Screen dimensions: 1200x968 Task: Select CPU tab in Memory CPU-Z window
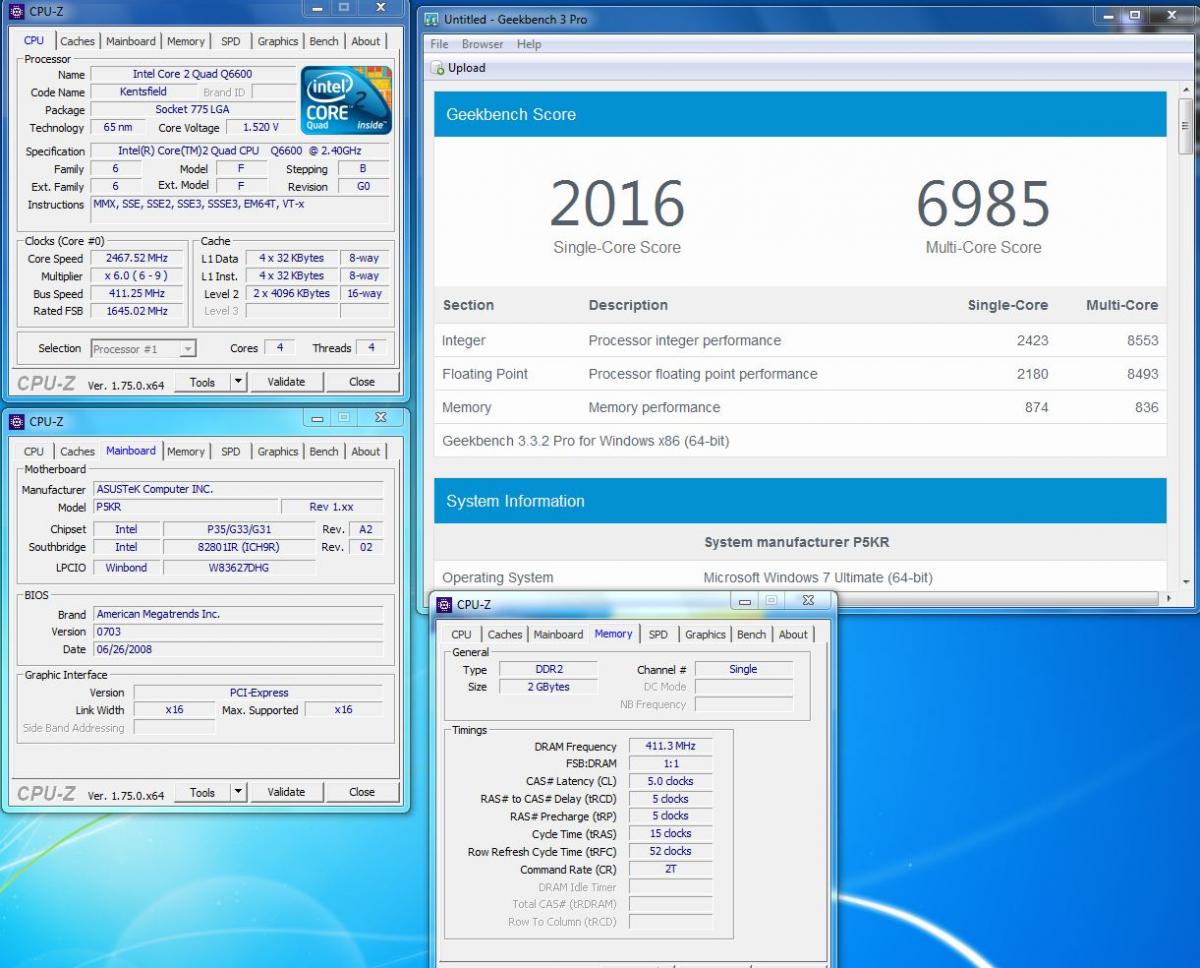[461, 634]
